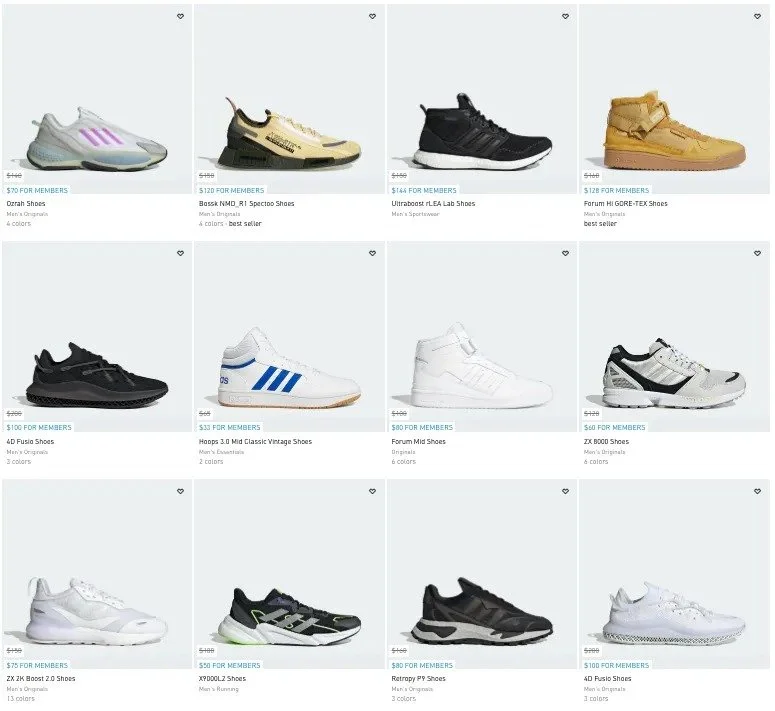This screenshot has height=711, width=775.
Task: Click the heart on ZX 8000 Shoes card
Action: 757,253
